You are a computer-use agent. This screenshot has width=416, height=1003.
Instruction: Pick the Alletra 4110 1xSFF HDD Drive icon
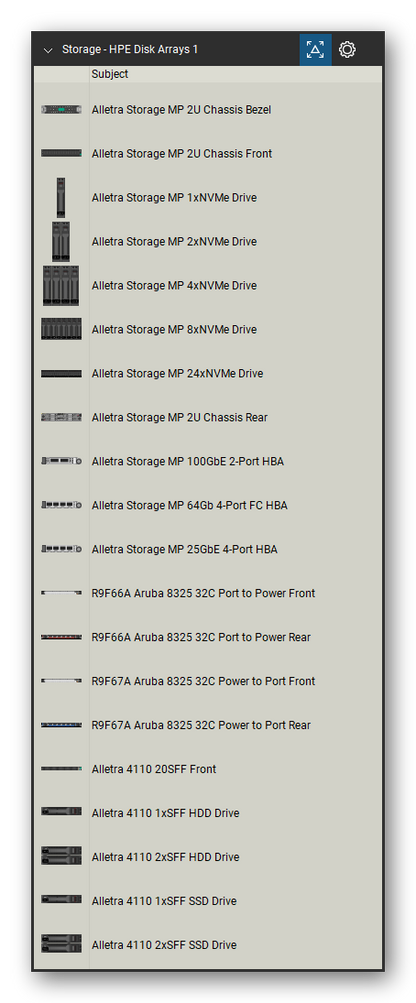[61, 811]
